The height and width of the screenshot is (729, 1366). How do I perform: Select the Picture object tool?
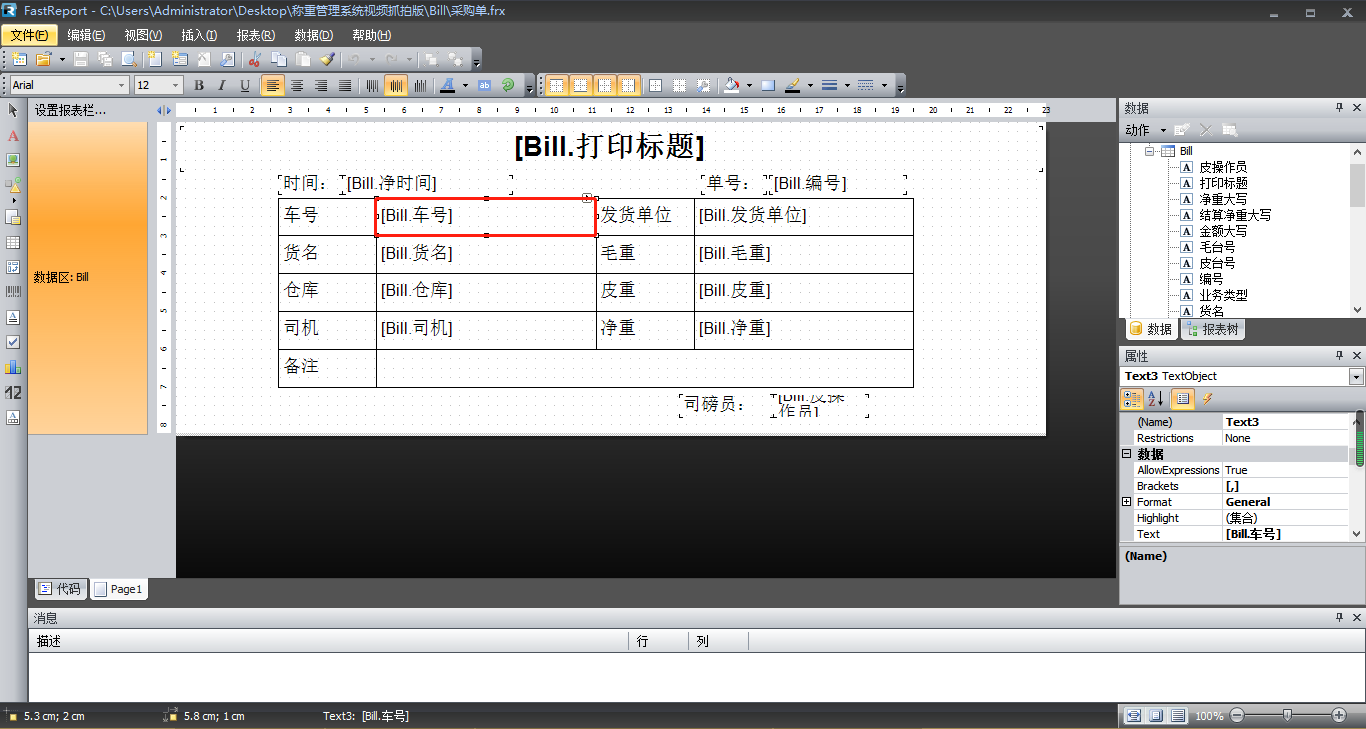click(x=13, y=160)
